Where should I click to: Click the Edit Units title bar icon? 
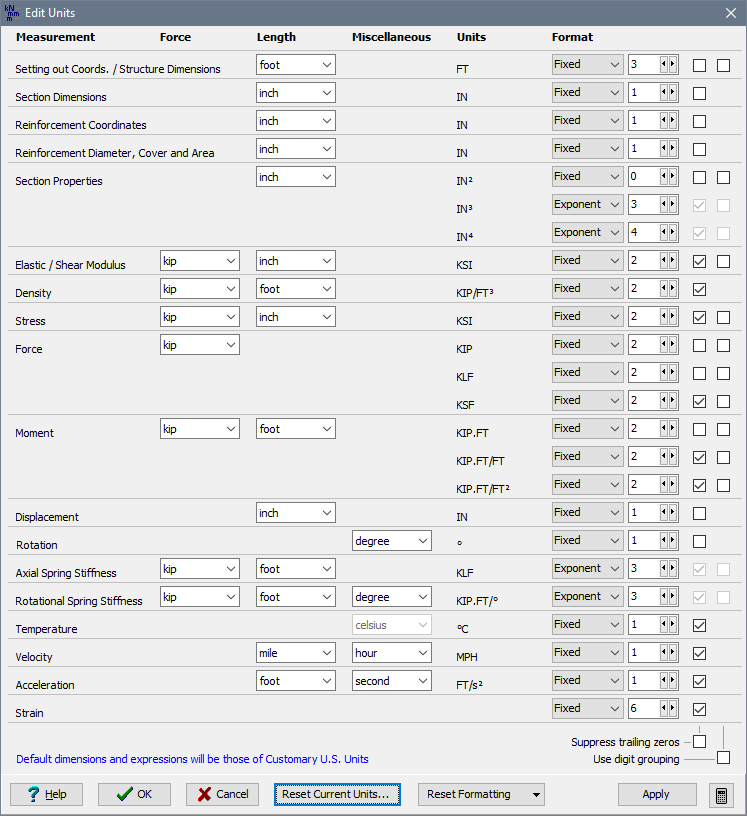(13, 12)
